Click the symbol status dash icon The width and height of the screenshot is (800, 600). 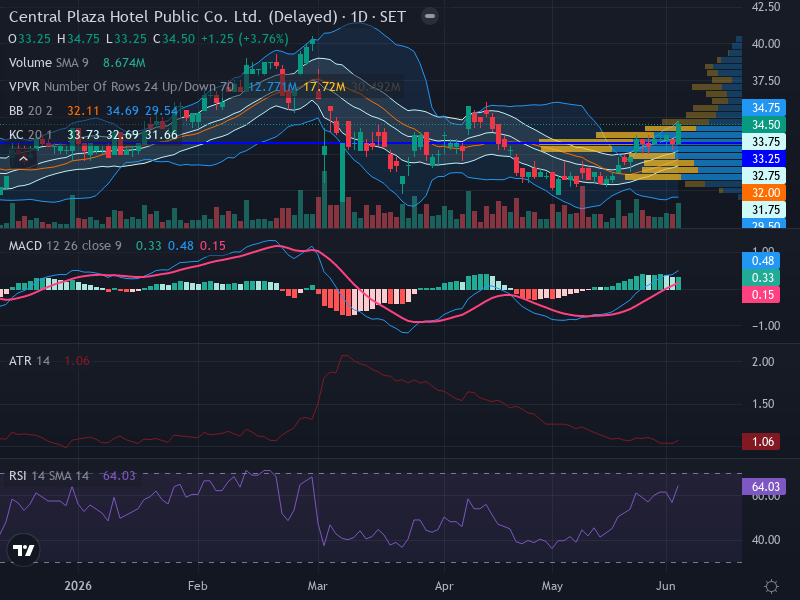tap(430, 16)
